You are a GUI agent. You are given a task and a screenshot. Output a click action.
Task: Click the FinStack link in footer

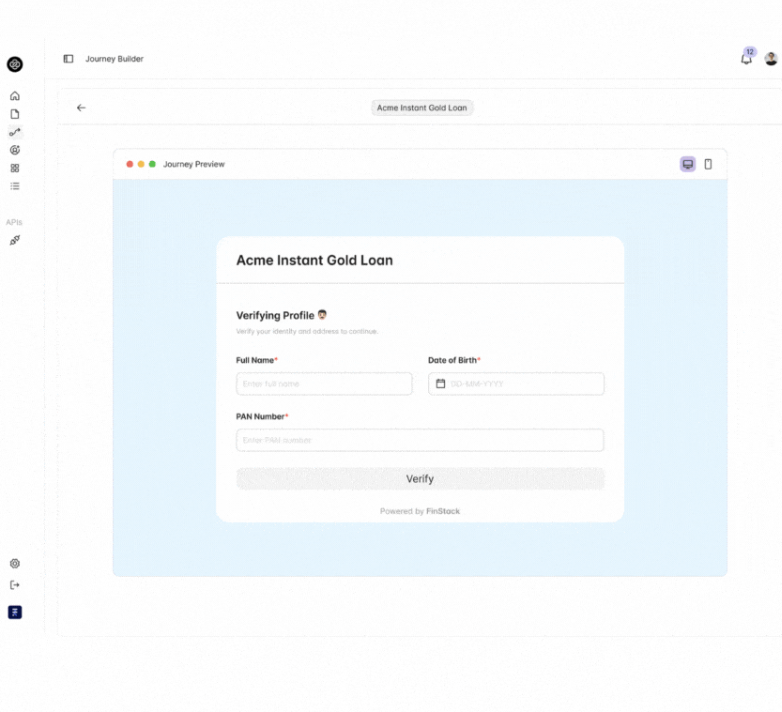coord(443,511)
